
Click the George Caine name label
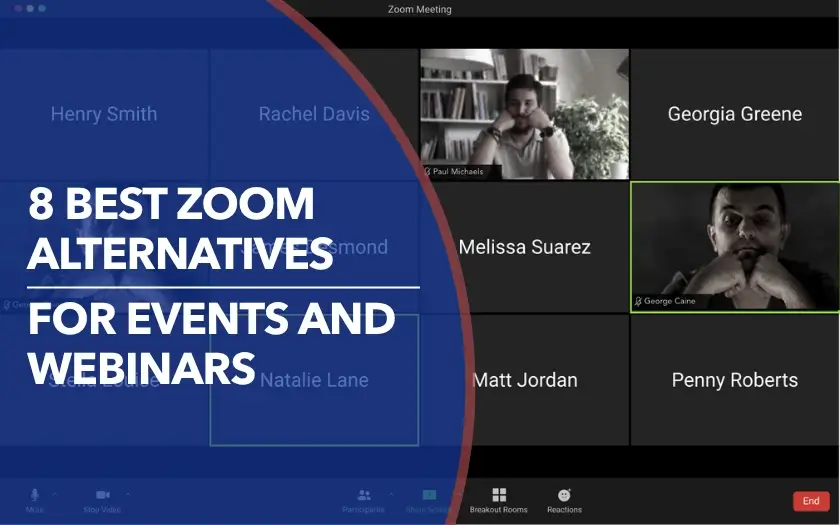point(670,301)
